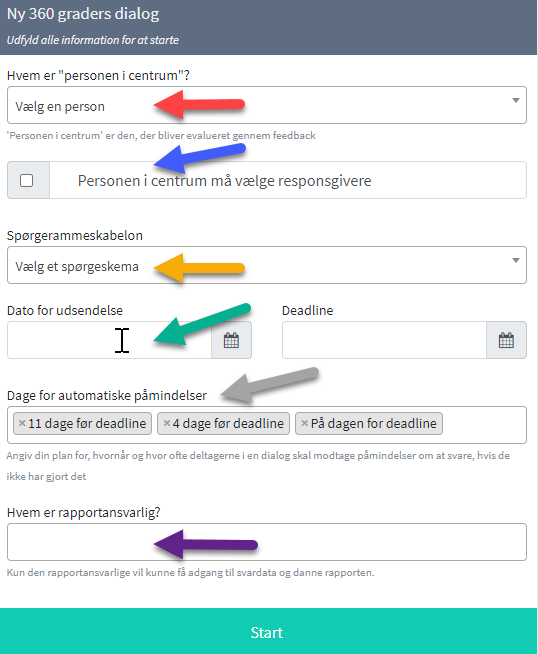Viewport: 538px width, 654px height.
Task: Tick the 'Personen i centrum må vælge responsgivere' checkbox
Action: point(27,181)
